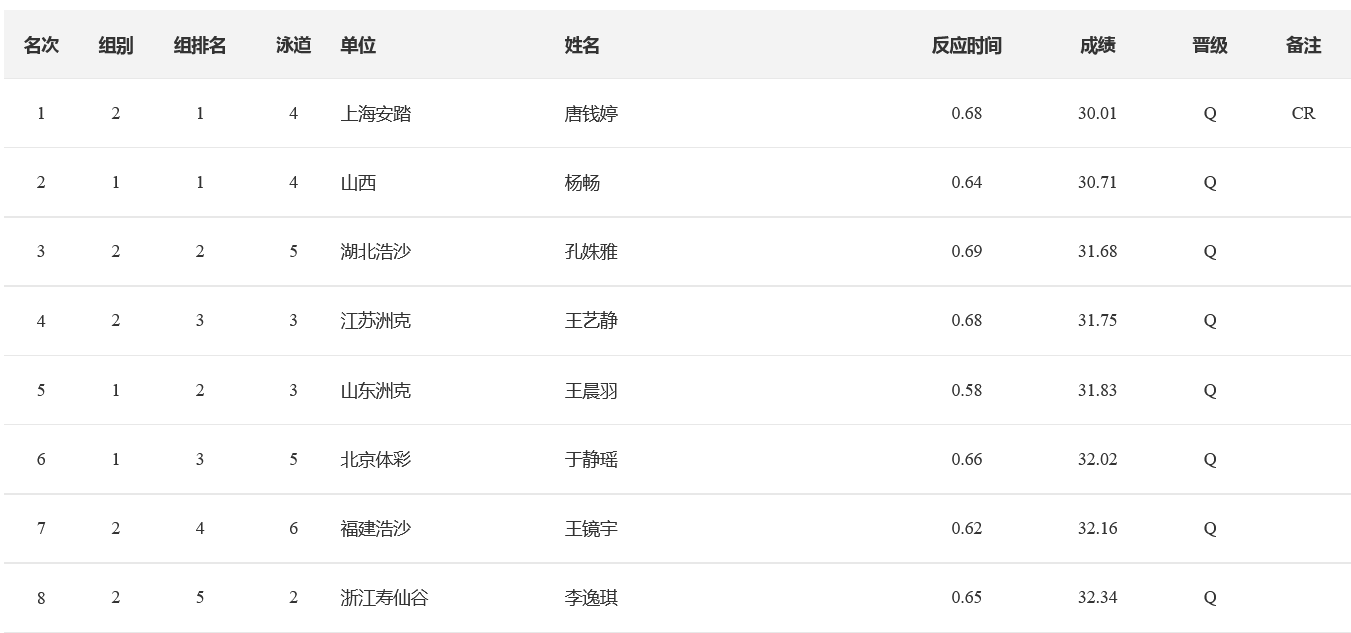The height and width of the screenshot is (633, 1351).
Task: Click rank number 8 in 李逸琪's row
Action: pyautogui.click(x=41, y=598)
